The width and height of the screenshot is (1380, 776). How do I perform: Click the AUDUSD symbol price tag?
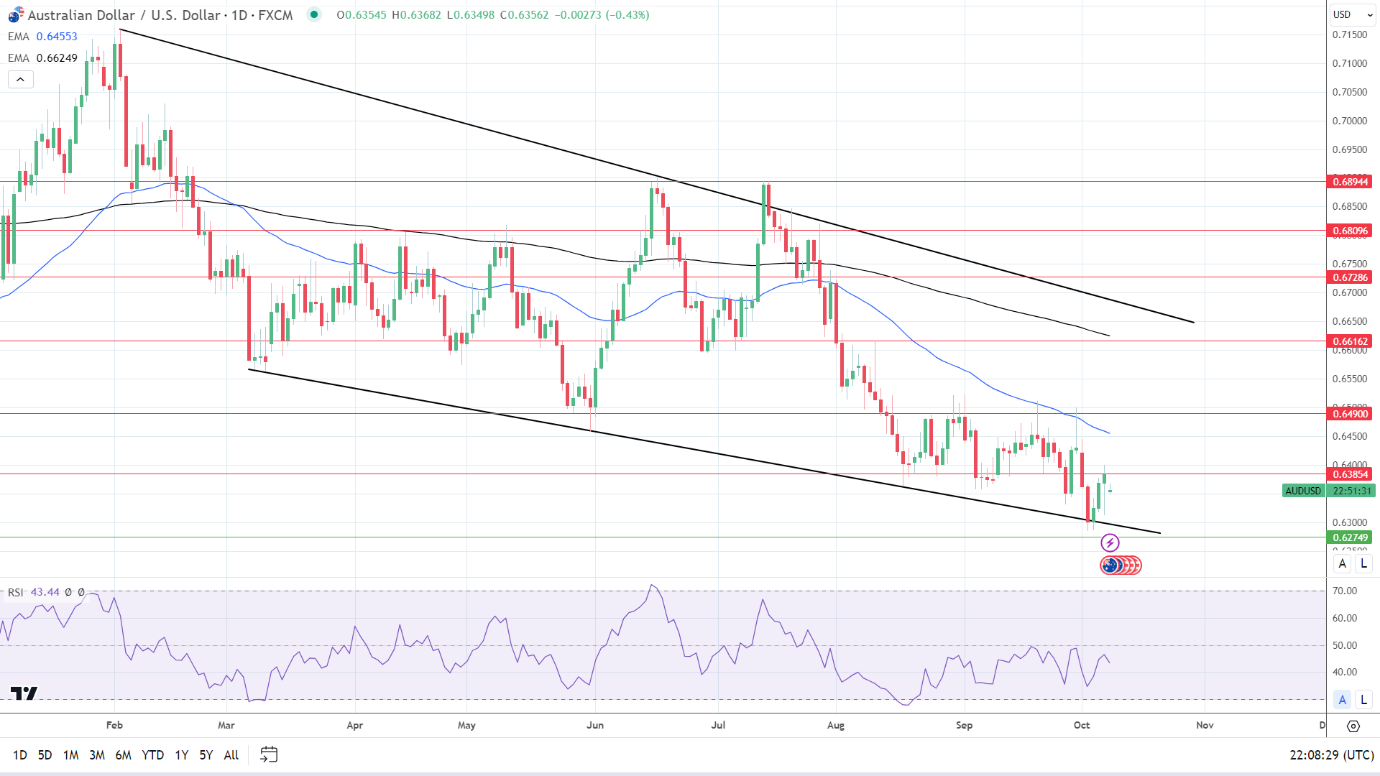1304,491
